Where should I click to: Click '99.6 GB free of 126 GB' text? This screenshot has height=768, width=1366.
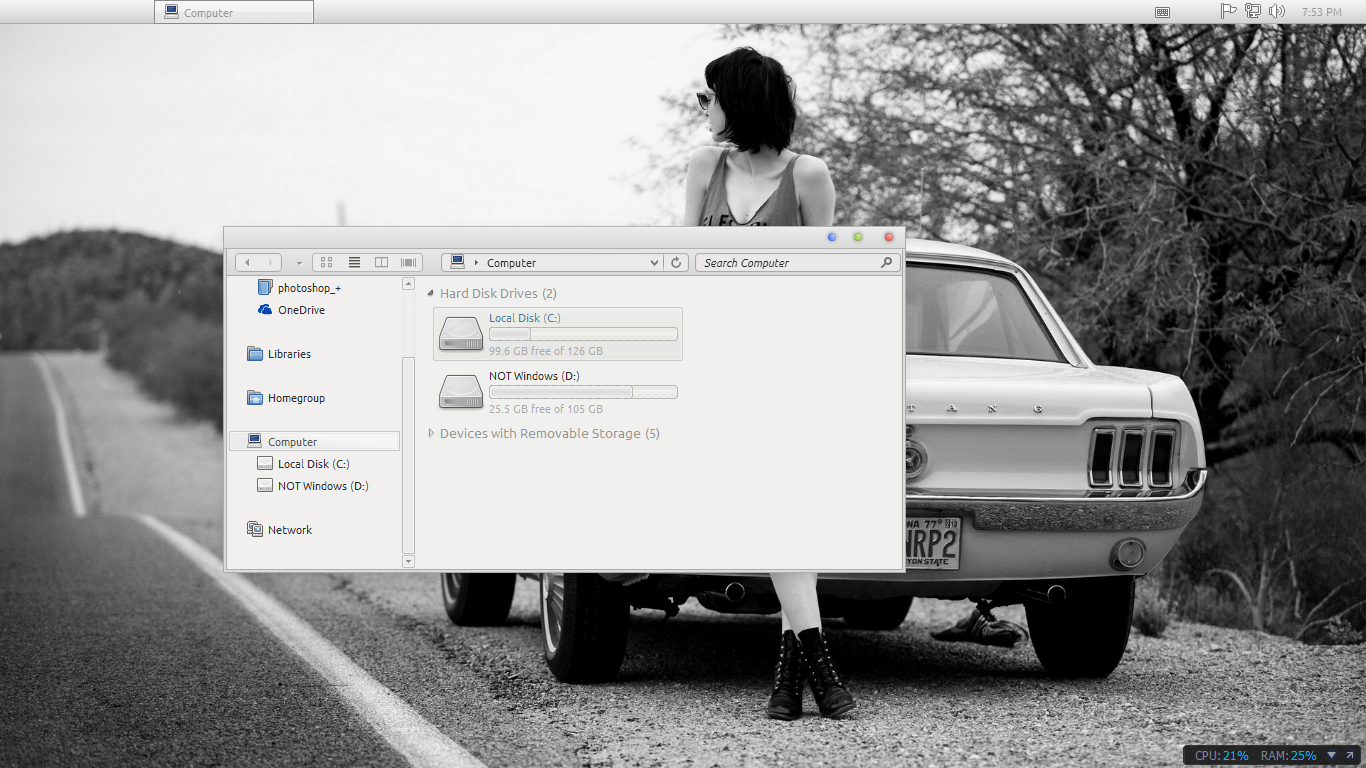546,351
